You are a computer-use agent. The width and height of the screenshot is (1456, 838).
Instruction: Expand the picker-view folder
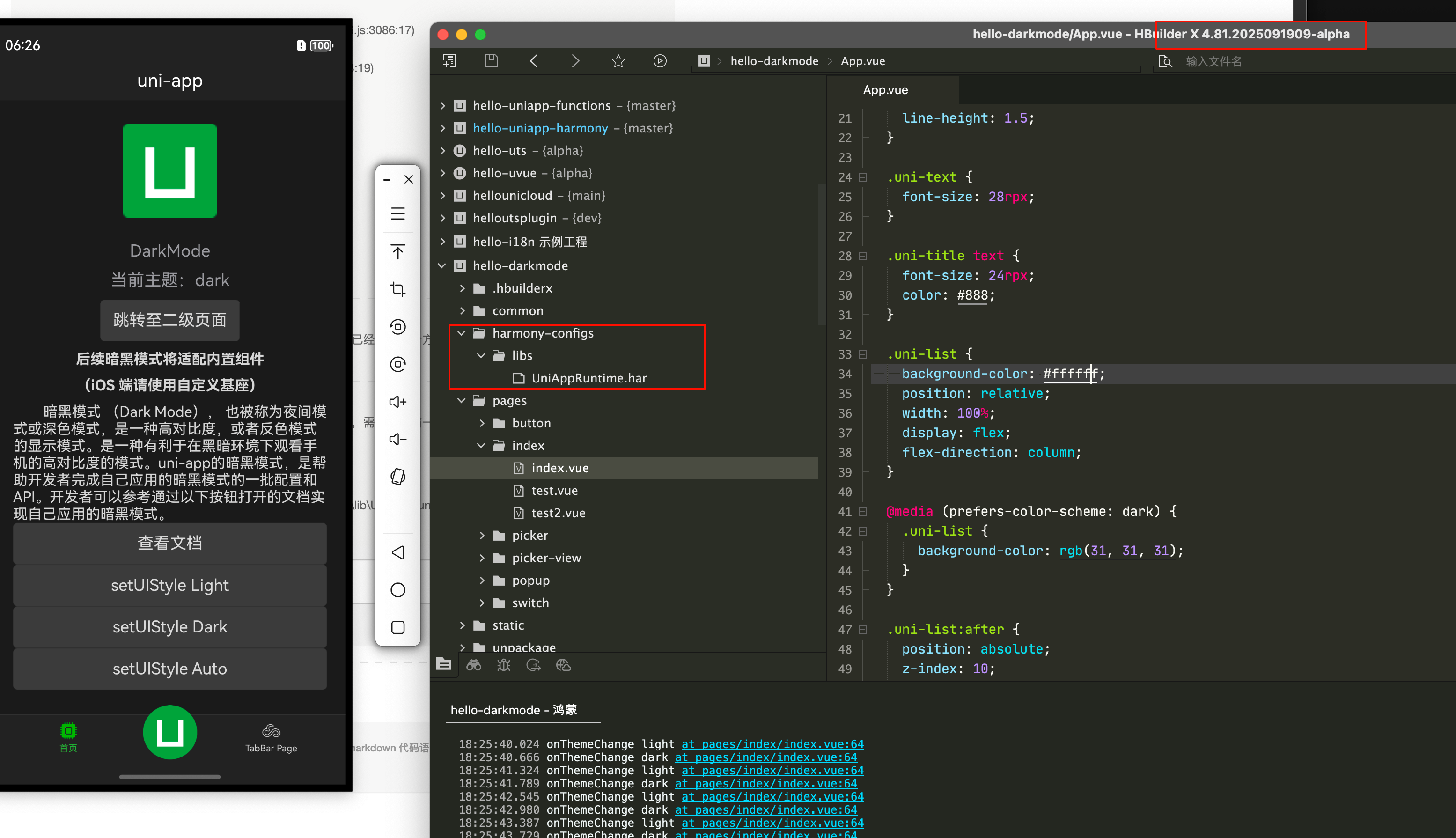click(x=482, y=559)
